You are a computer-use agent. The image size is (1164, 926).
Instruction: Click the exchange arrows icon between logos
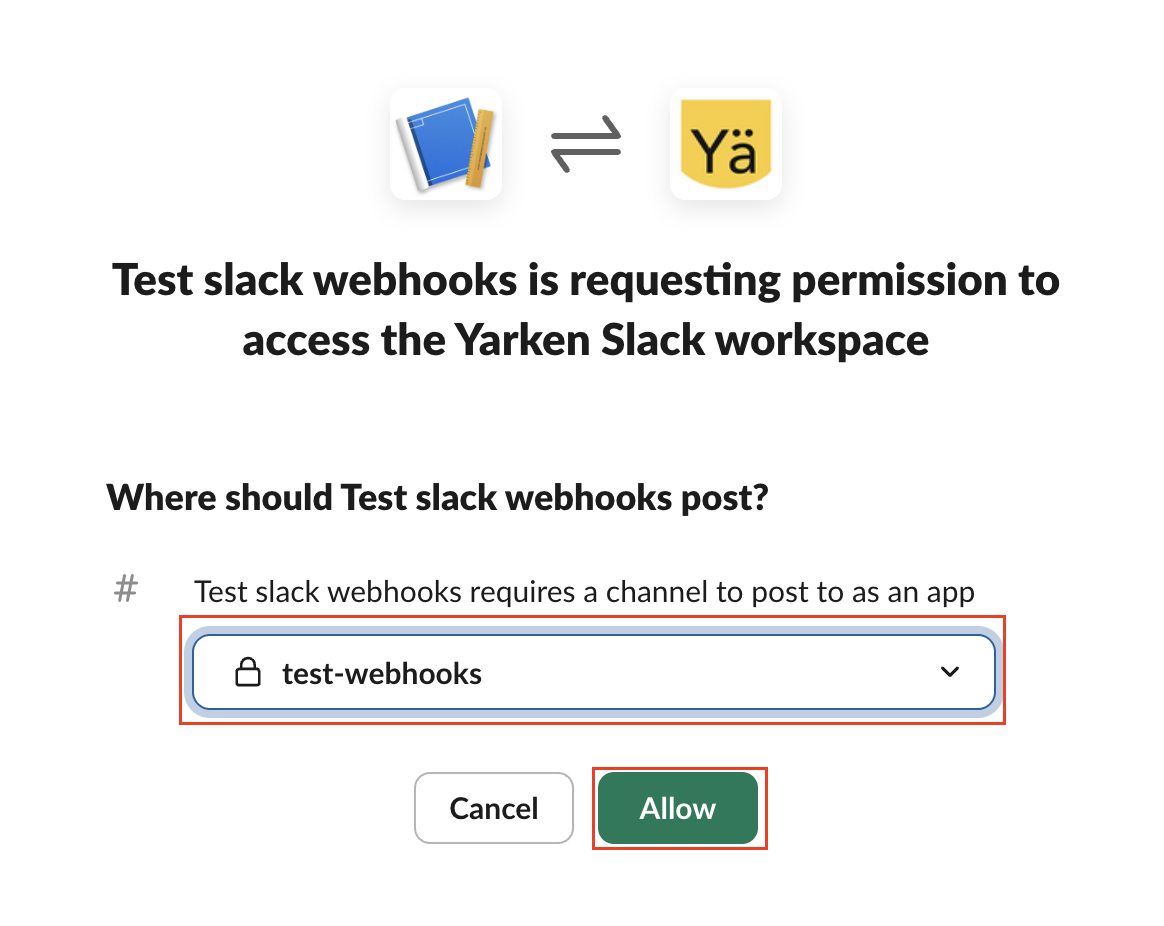[586, 143]
